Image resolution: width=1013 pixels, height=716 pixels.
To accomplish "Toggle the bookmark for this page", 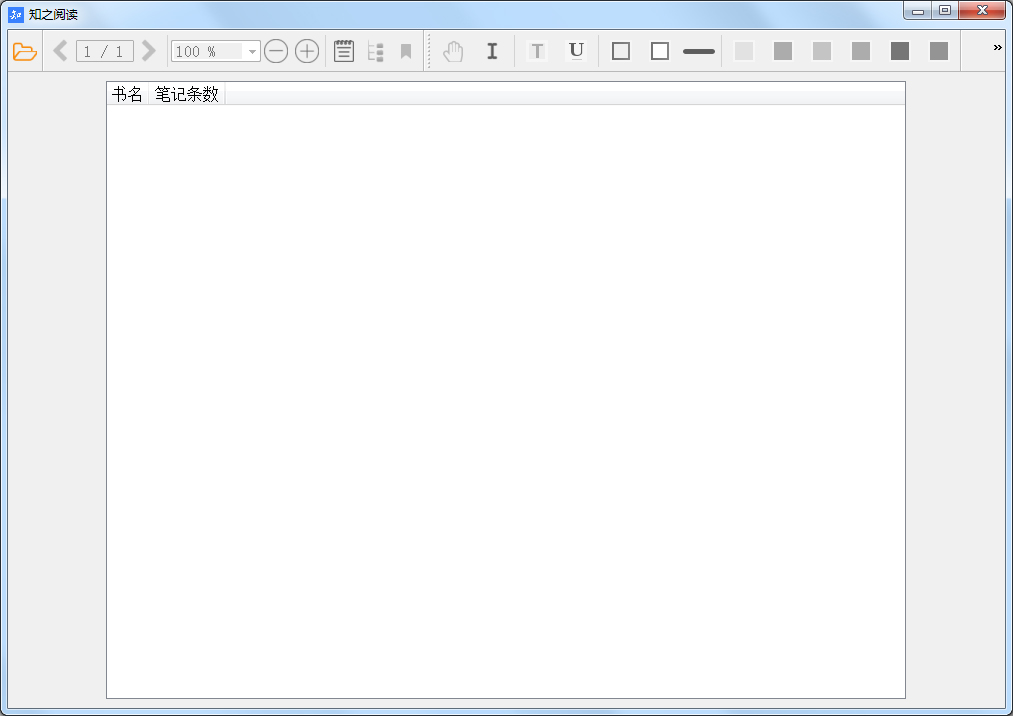I will click(404, 51).
